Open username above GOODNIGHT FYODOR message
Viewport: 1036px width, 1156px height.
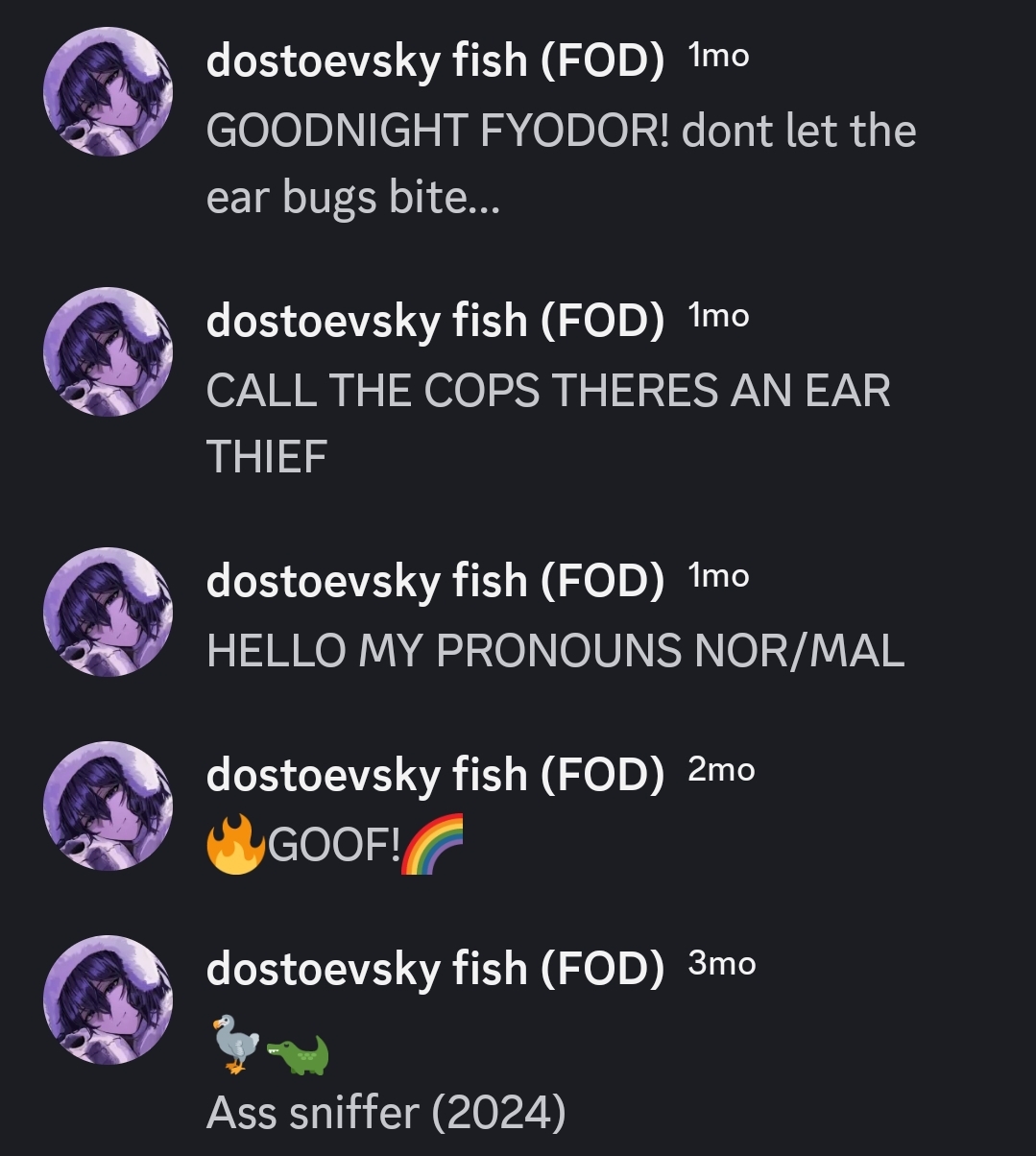(435, 62)
